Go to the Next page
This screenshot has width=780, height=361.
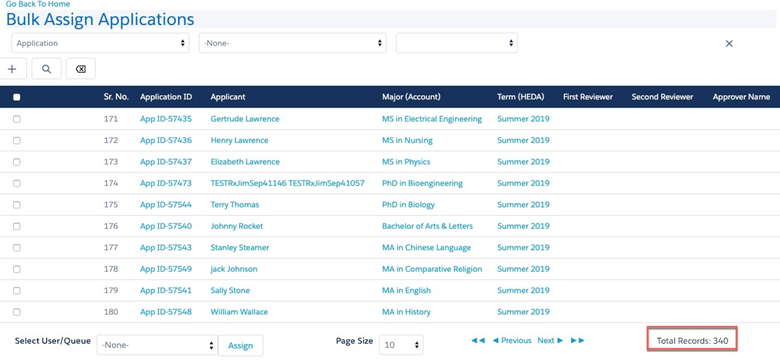550,341
